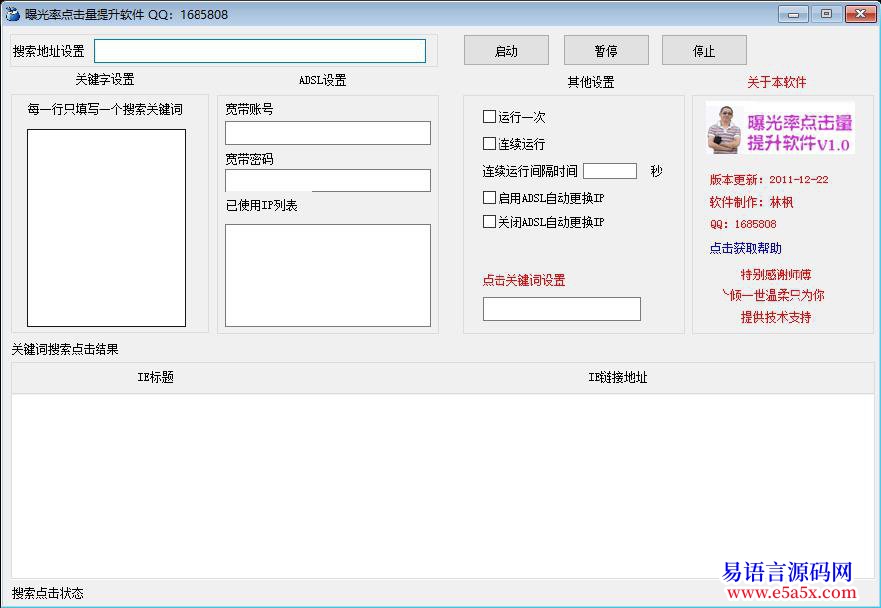Viewport: 881px width, 608px height.
Task: Click the 宽带密码 password input box
Action: (327, 180)
